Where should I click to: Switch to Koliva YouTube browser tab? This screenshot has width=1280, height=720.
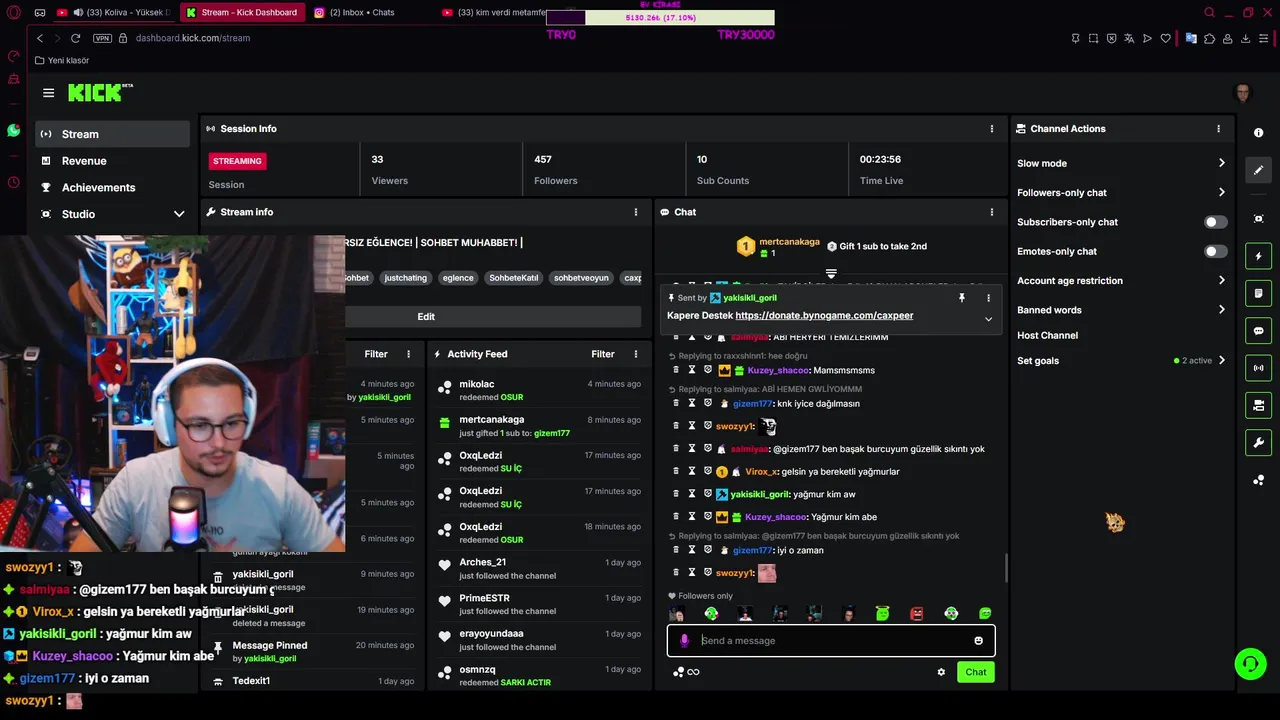click(x=114, y=12)
